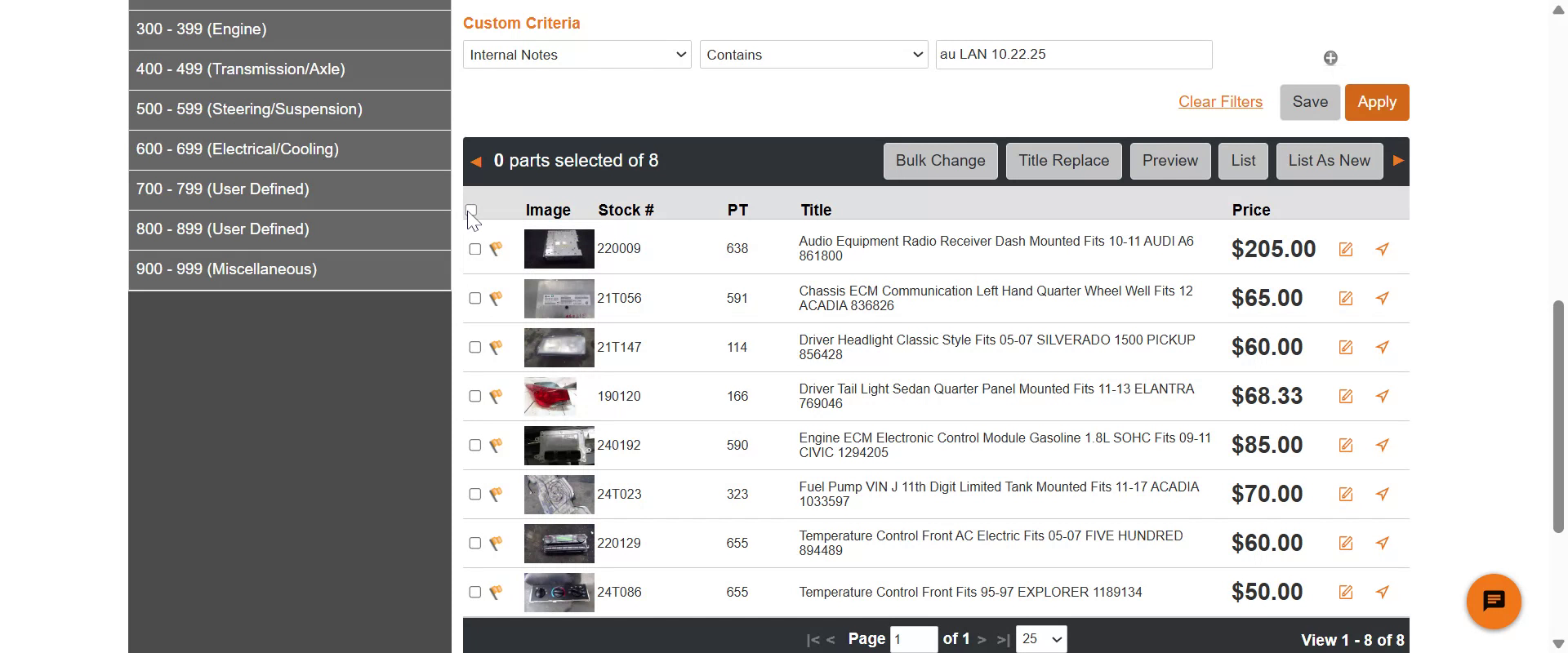Screen dimensions: 1568x653
Task: Click the gray Save button
Action: pos(1310,102)
